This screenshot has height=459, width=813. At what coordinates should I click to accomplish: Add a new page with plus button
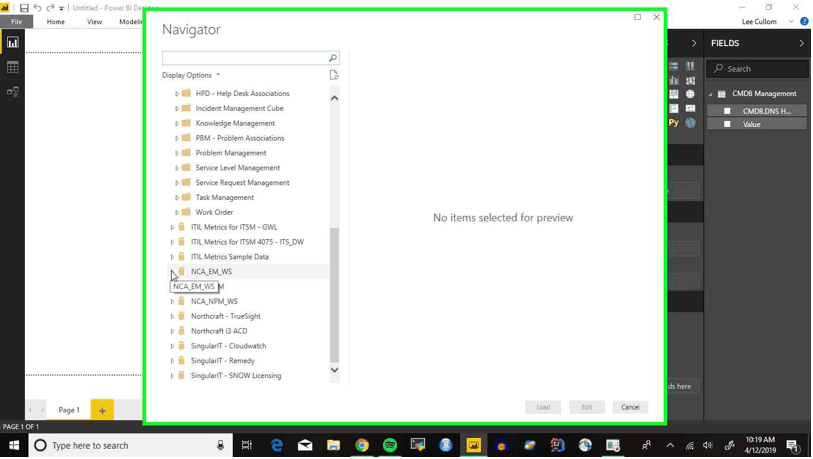(x=102, y=410)
